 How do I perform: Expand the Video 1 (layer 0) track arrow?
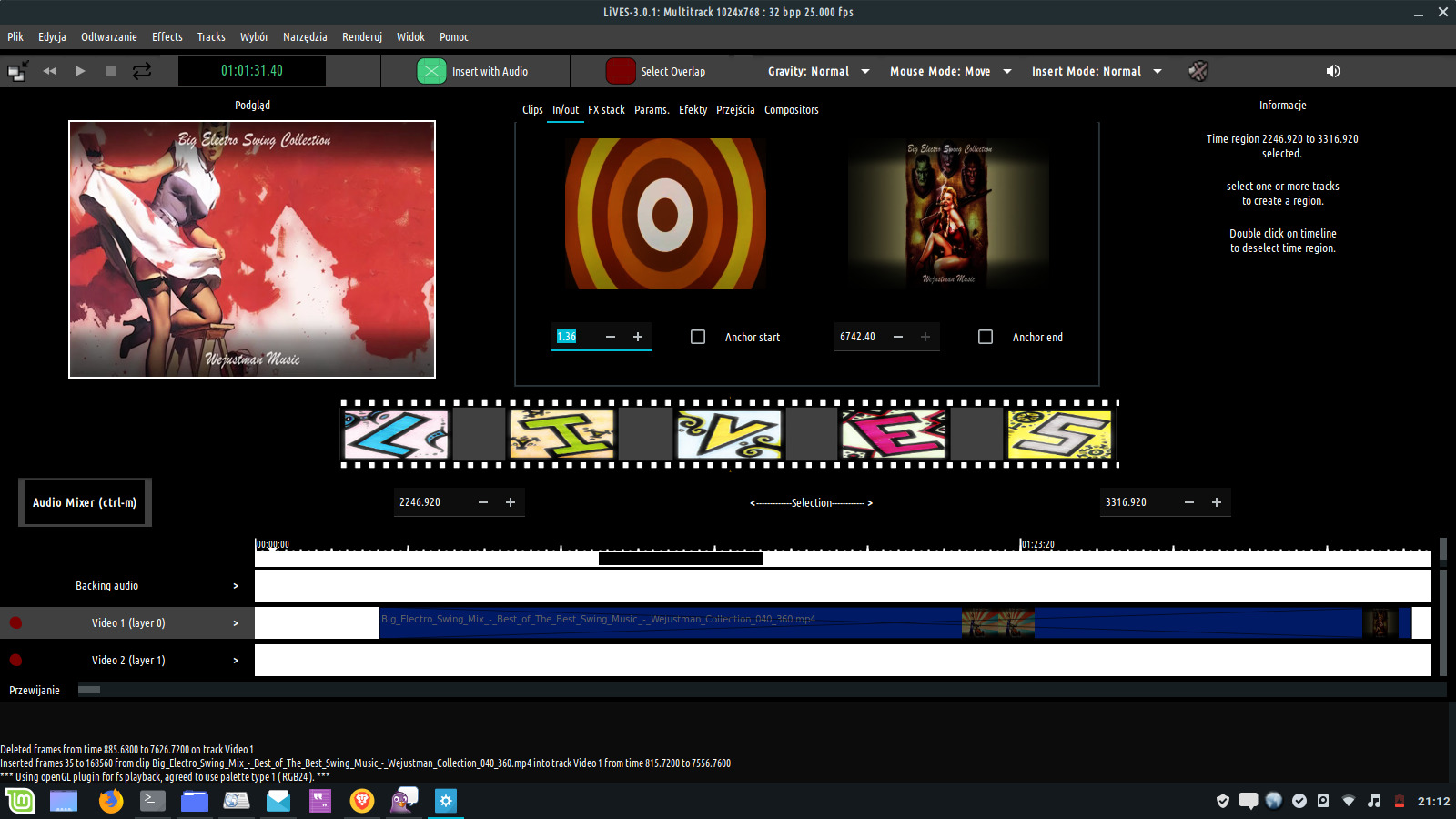[x=236, y=623]
